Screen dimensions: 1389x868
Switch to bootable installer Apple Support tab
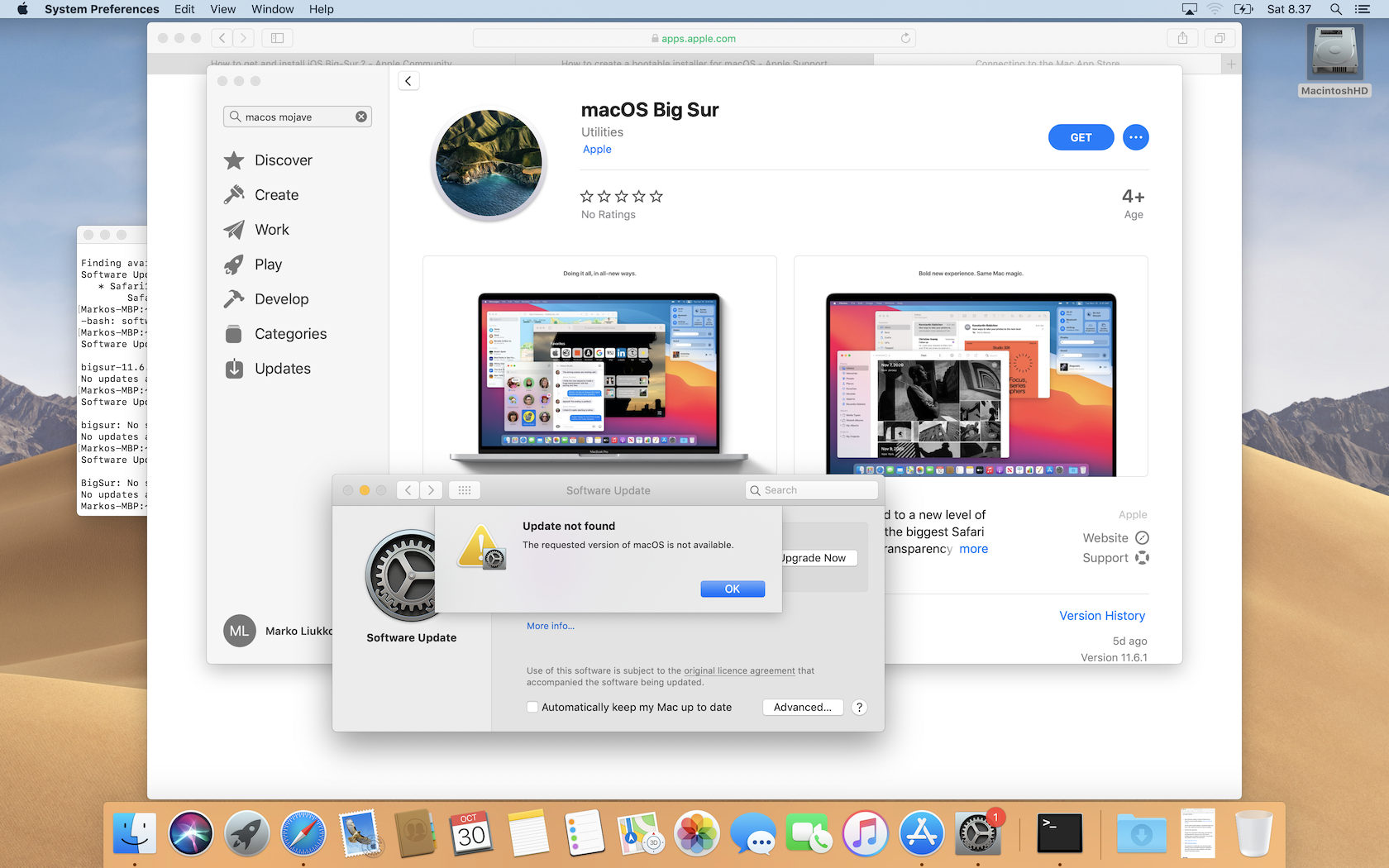click(694, 64)
